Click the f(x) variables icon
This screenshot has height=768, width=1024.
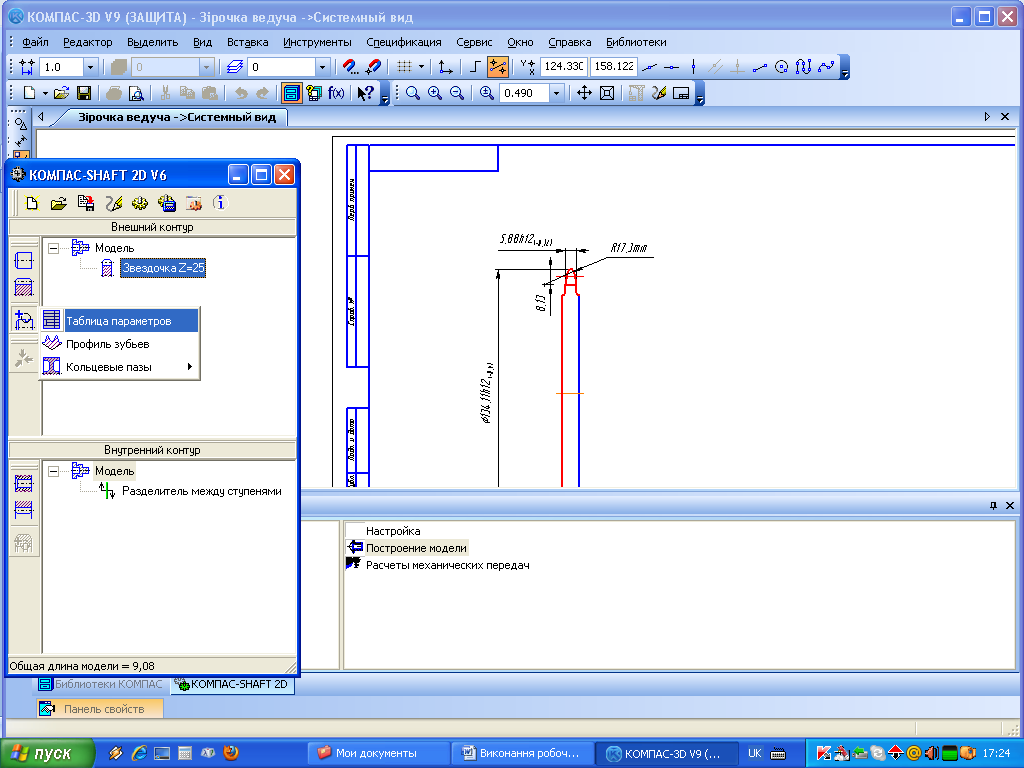pos(336,93)
